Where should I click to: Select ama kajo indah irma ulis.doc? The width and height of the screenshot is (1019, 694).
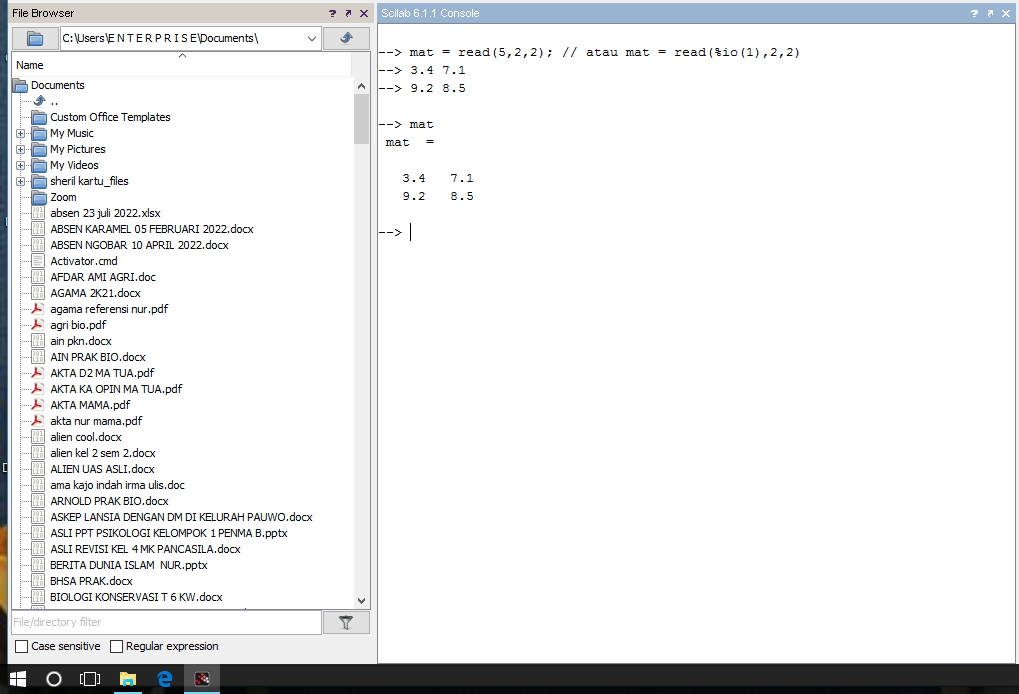pyautogui.click(x=118, y=485)
